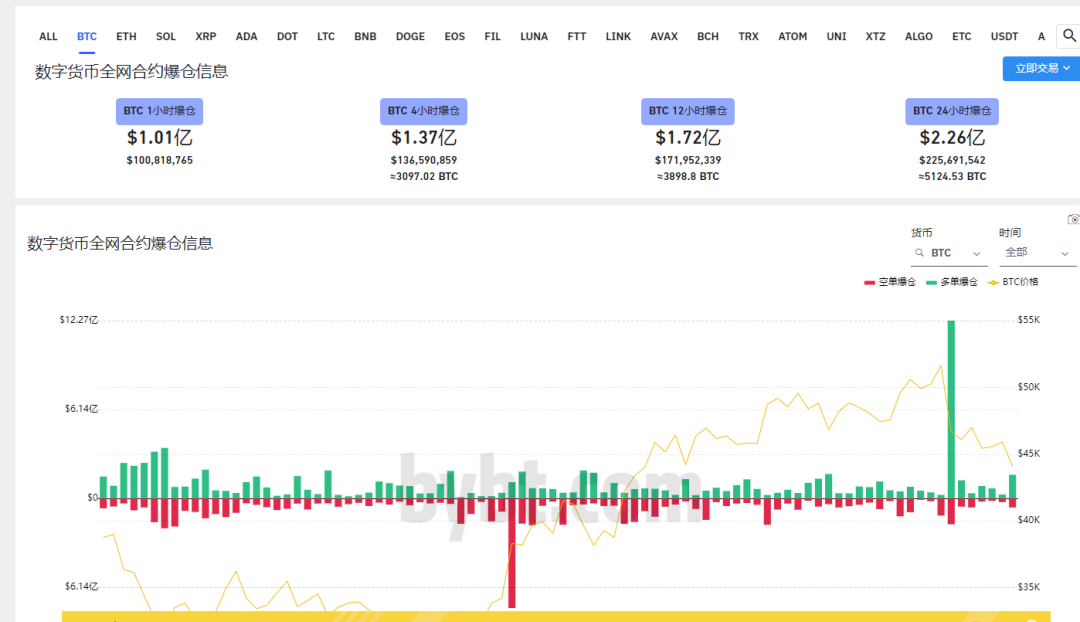Image resolution: width=1080 pixels, height=622 pixels.
Task: Click the $55K price axis label
Action: (1028, 320)
